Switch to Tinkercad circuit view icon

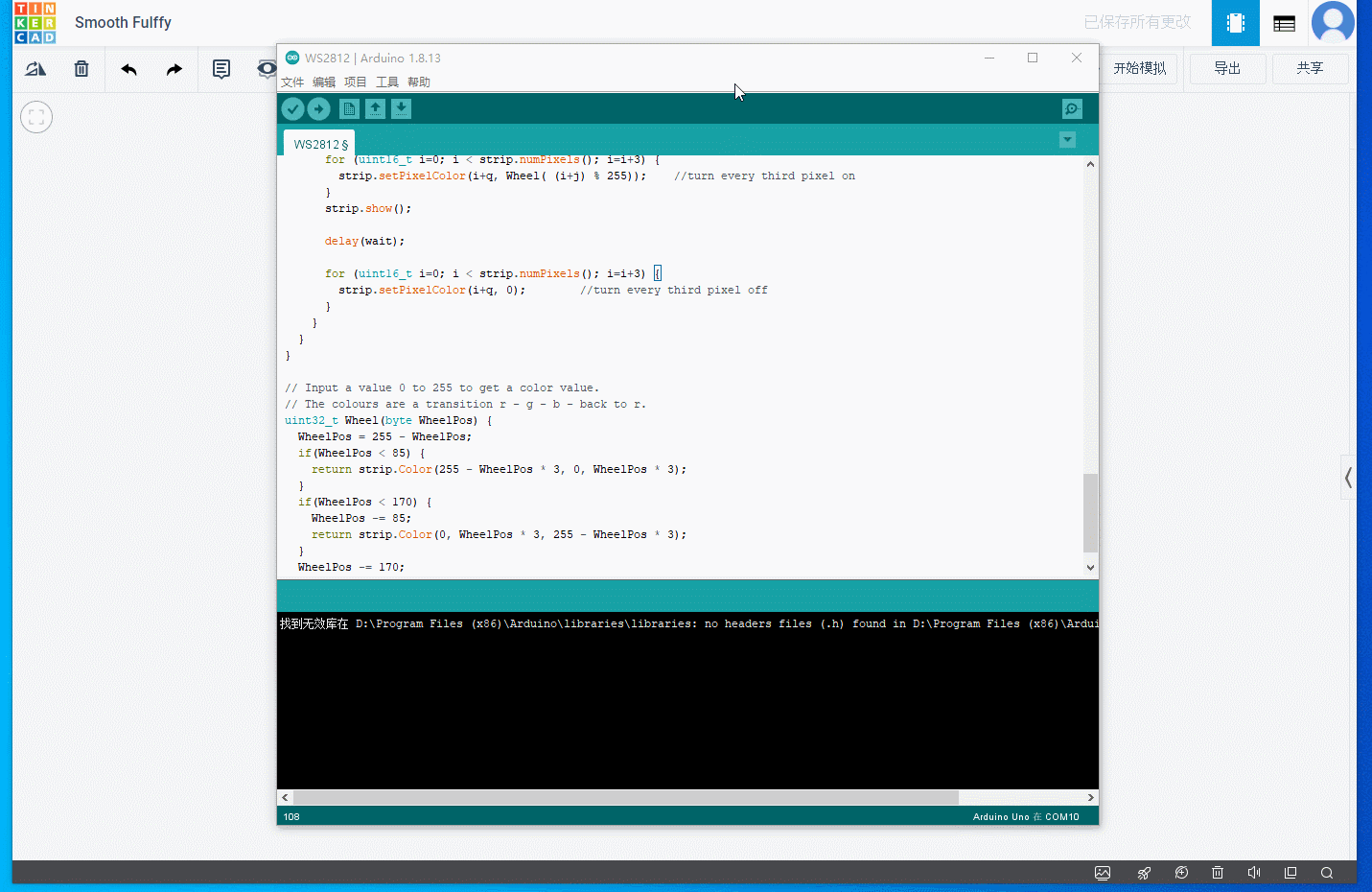[x=1236, y=23]
